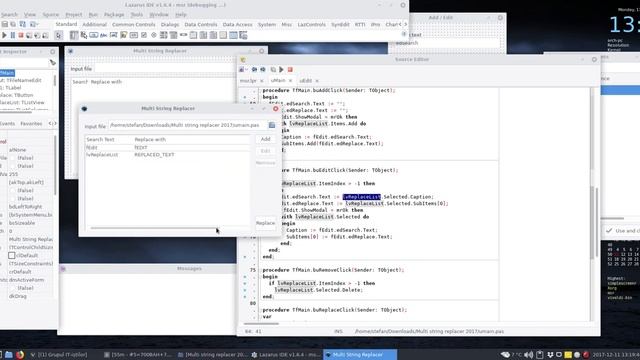
Task: Click the 'Search Text' column header
Action: point(109,140)
